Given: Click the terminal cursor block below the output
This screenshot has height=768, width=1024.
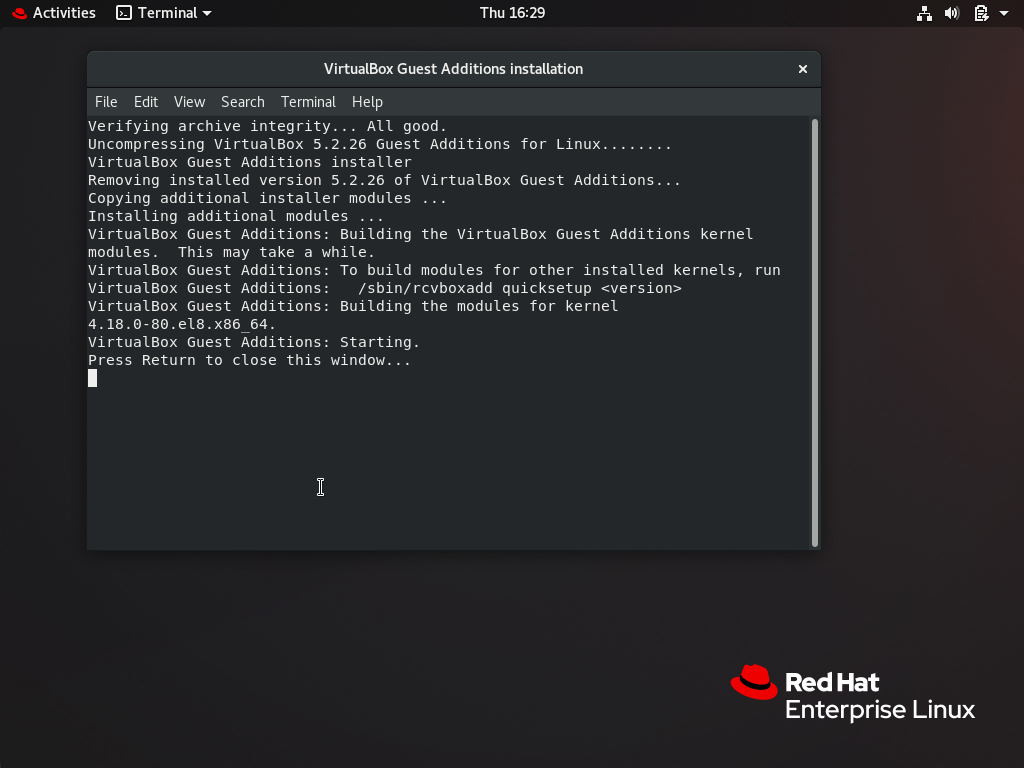Looking at the screenshot, I should [93, 378].
